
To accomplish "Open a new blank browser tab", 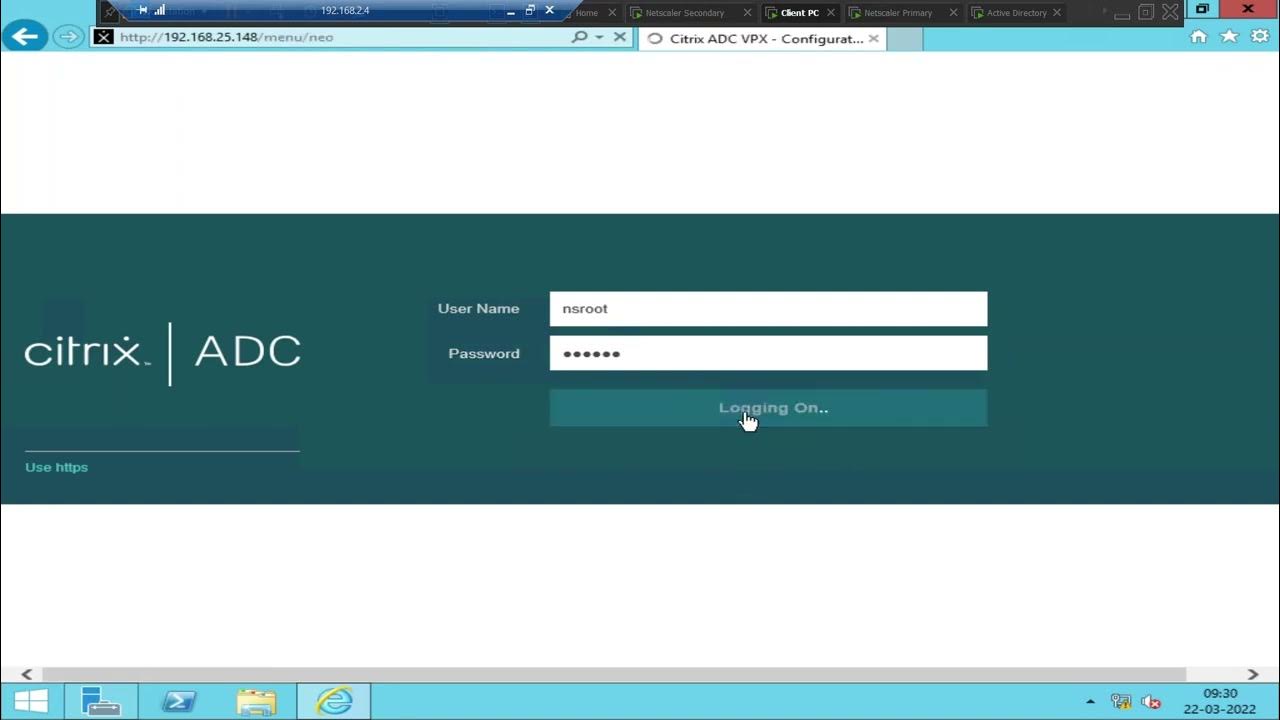I will [904, 39].
